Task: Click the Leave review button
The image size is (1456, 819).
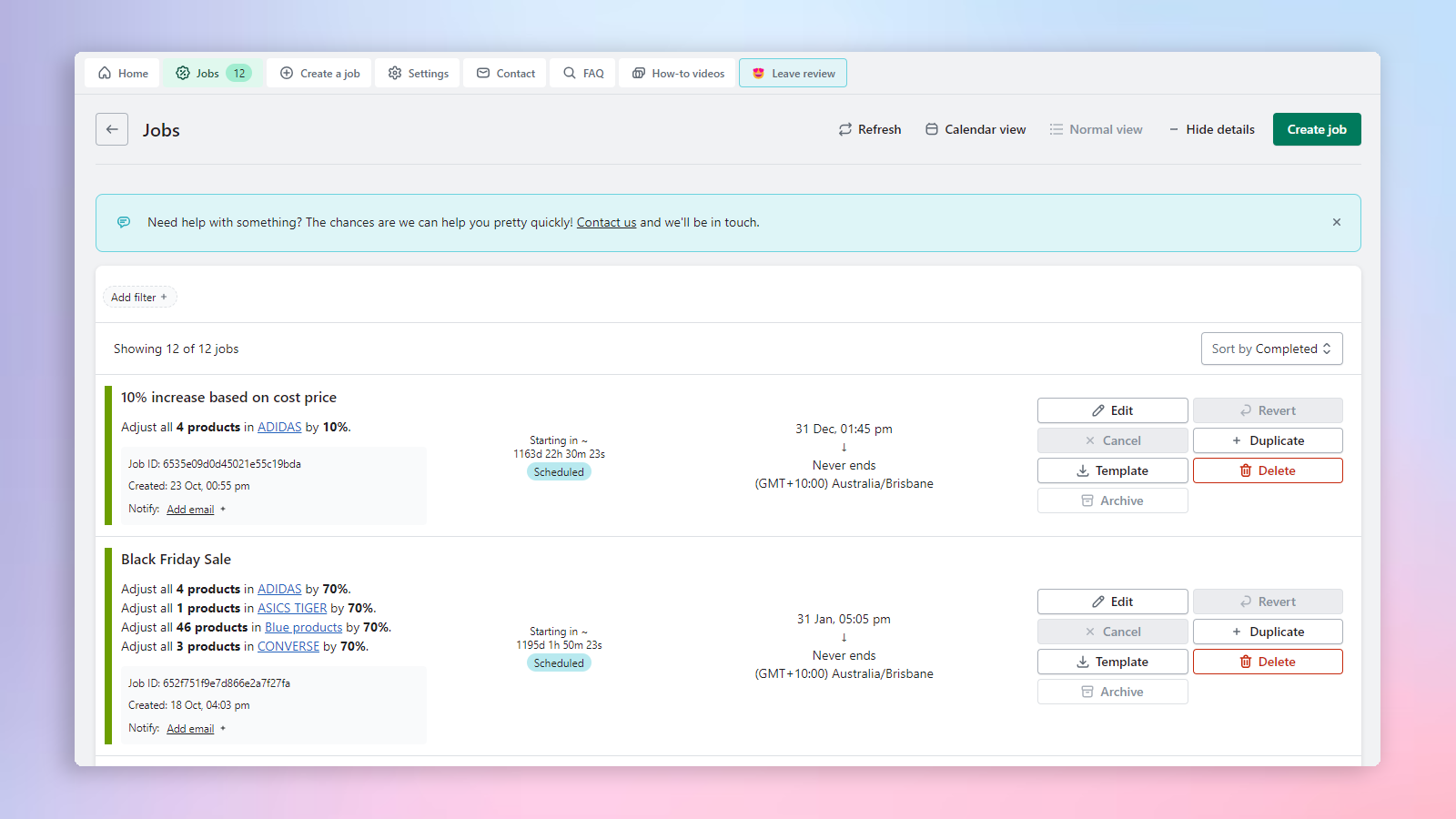Action: click(x=794, y=74)
